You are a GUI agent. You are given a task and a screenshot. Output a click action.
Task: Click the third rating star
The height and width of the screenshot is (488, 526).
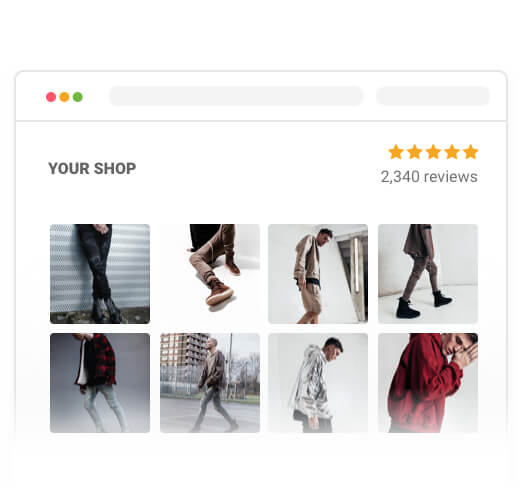(x=433, y=152)
